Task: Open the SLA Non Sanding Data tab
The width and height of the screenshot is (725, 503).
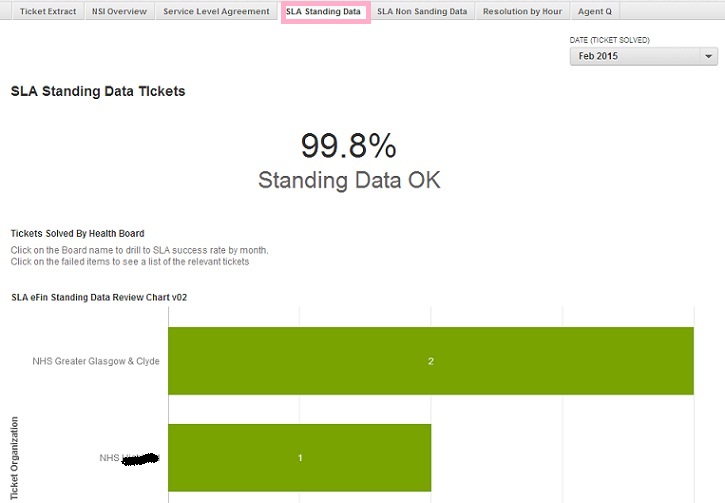Action: 422,12
